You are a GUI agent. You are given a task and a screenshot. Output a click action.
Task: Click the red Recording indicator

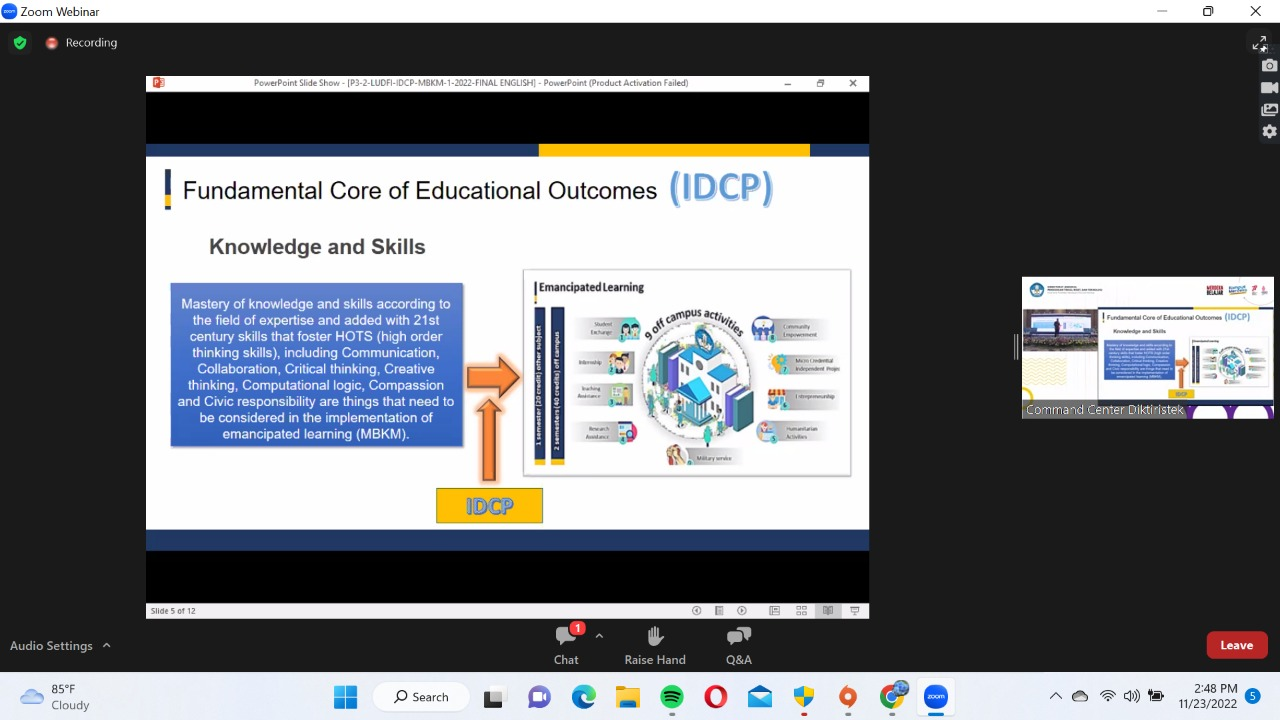point(81,43)
